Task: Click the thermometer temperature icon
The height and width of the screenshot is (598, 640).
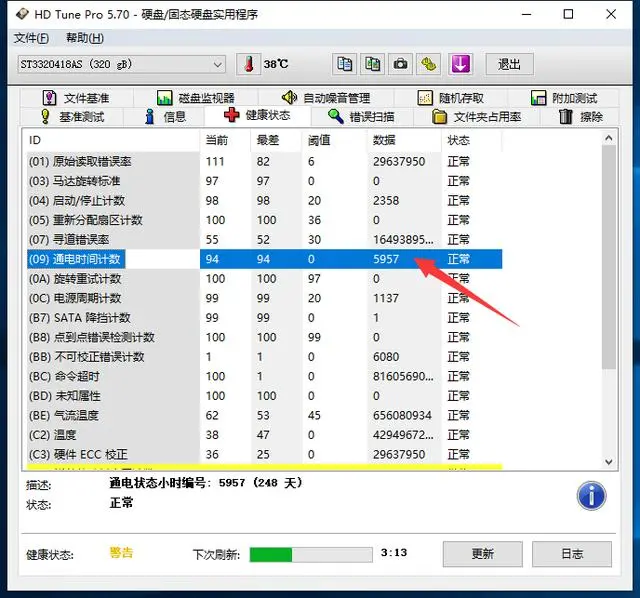Action: click(248, 64)
